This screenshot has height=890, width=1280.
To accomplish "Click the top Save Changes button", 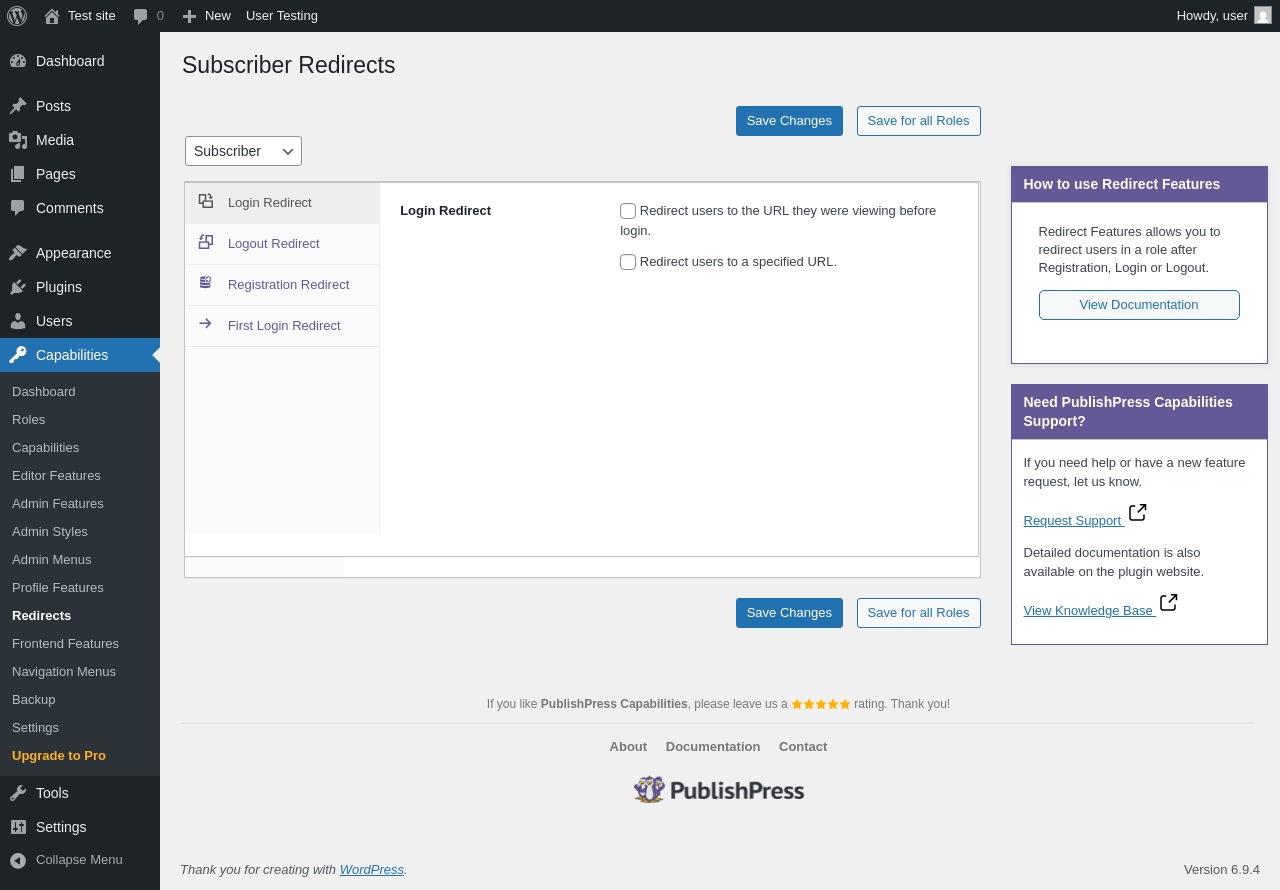I will [x=789, y=121].
